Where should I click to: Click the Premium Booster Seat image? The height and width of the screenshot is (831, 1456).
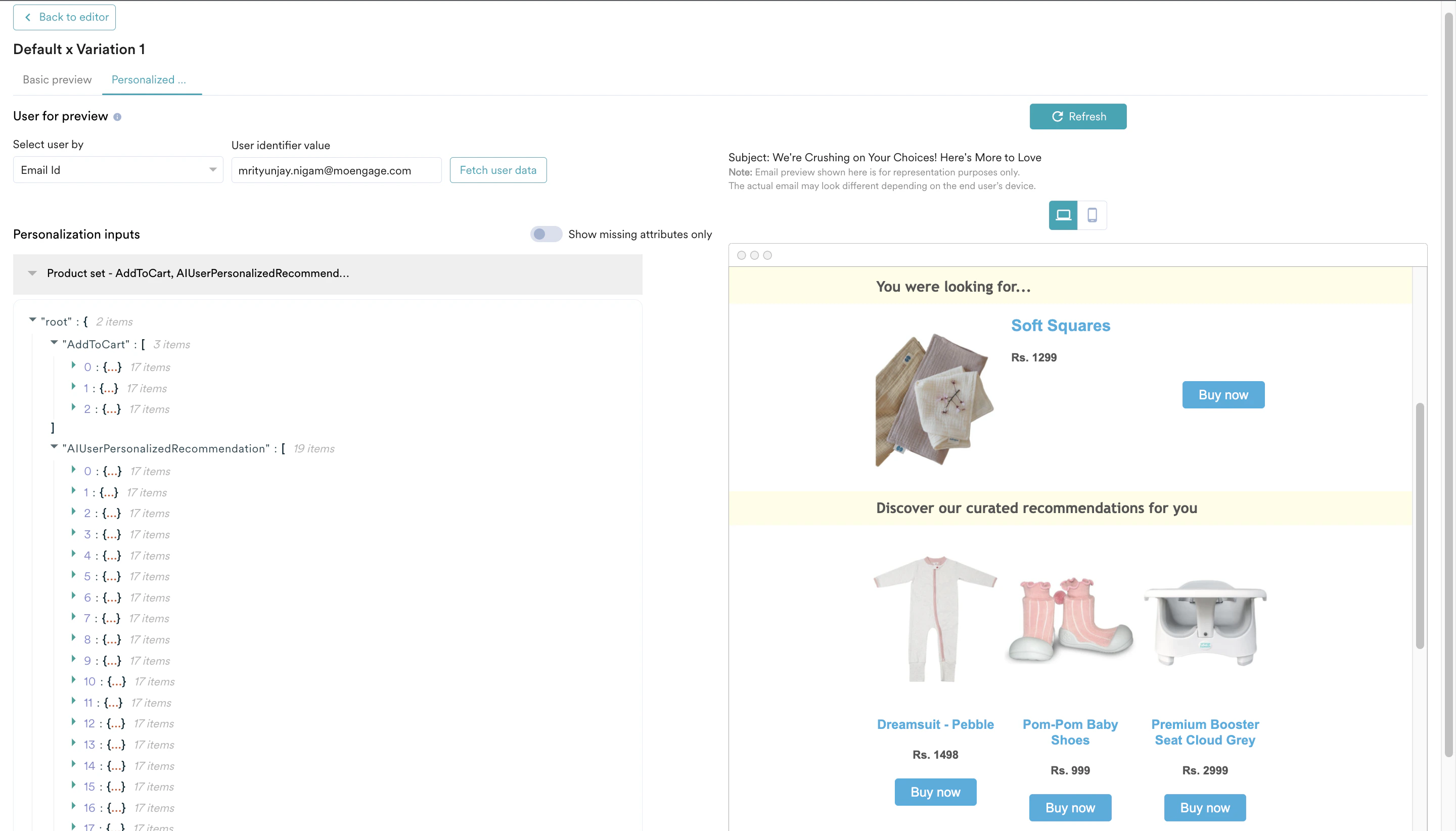pos(1204,622)
